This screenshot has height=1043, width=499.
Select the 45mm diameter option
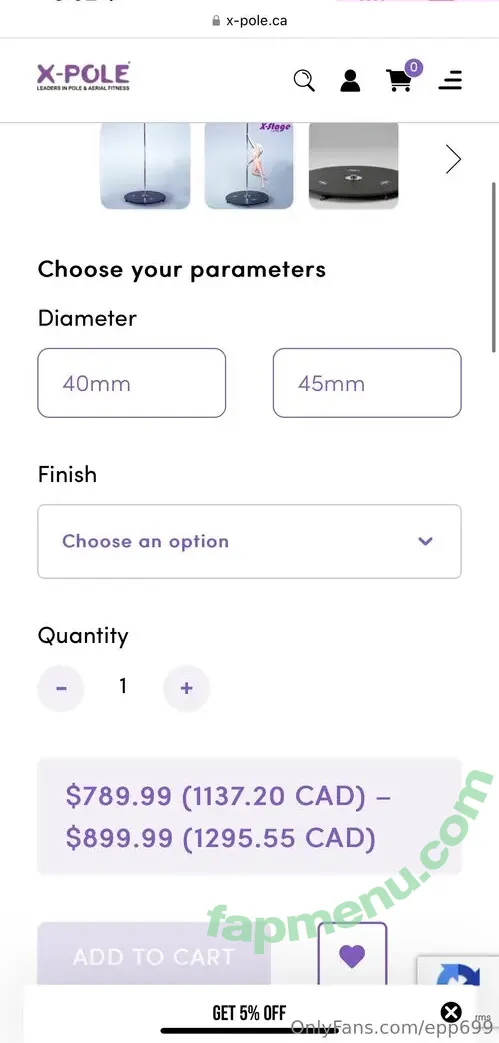coord(367,383)
